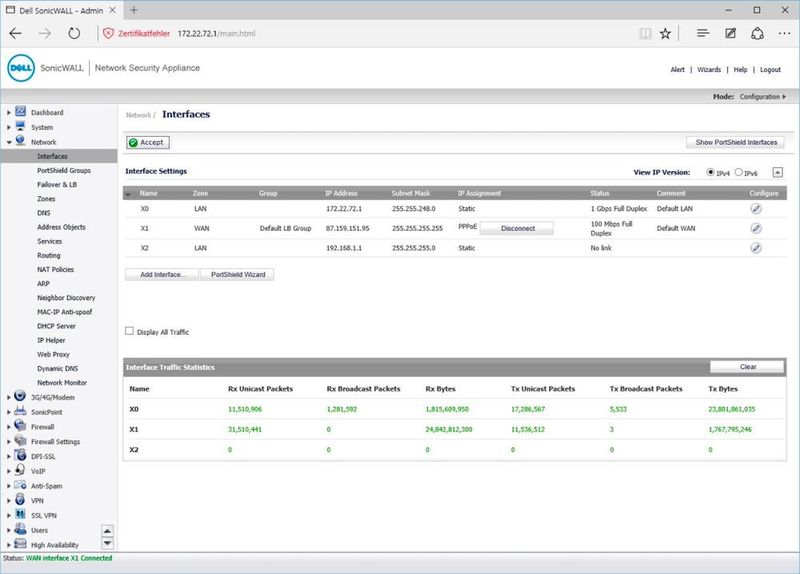Launch the PortShield Wizard
The image size is (800, 574).
coord(237,274)
